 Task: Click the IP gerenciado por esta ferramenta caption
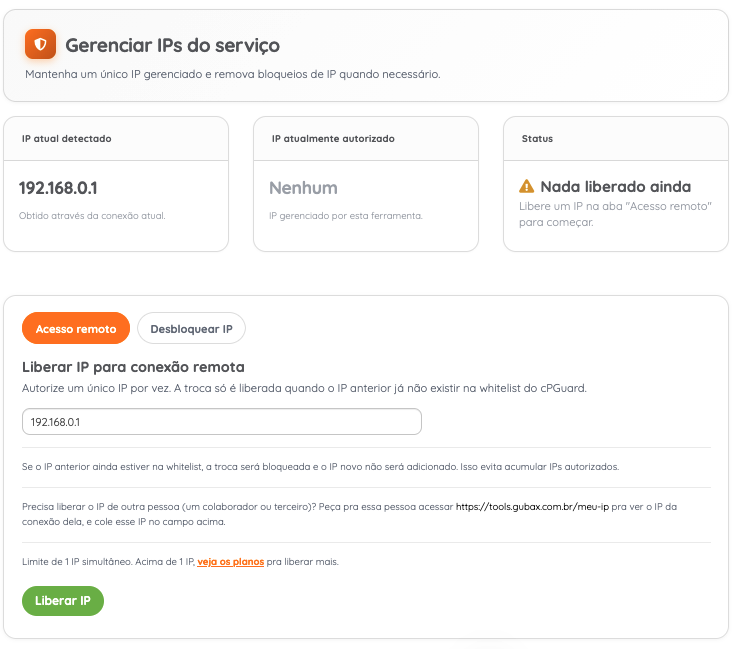tap(346, 216)
